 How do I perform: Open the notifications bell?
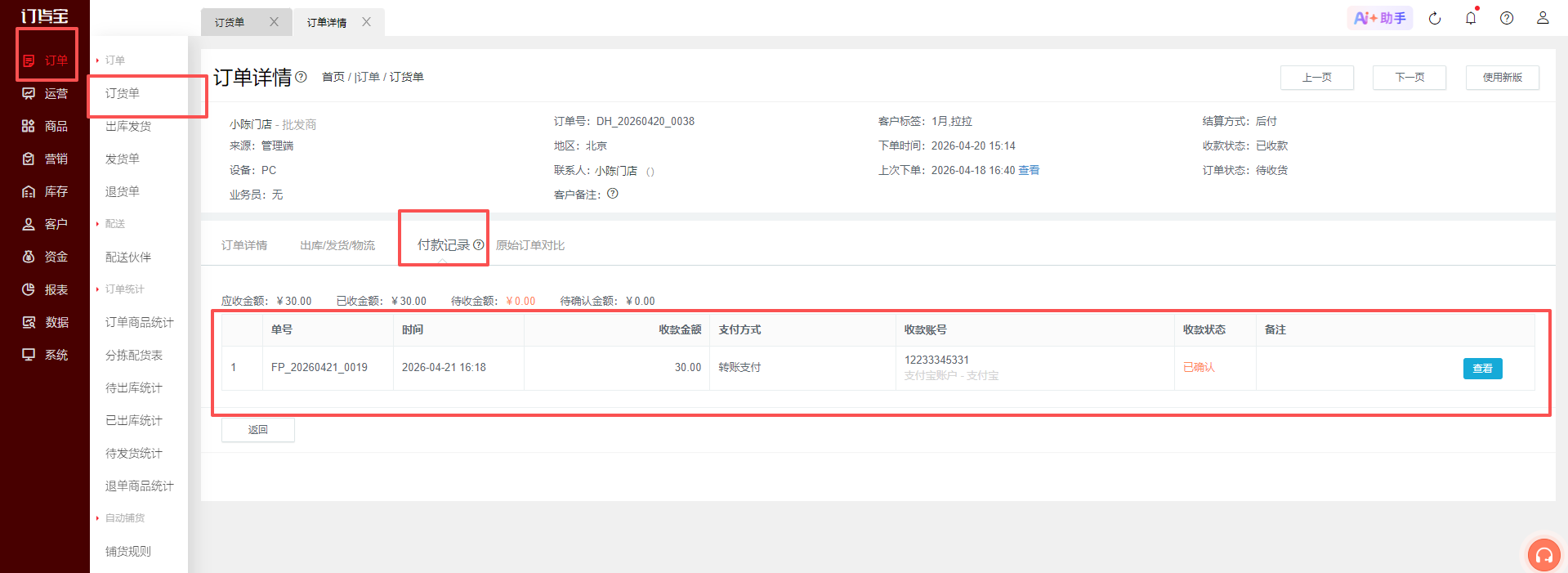point(1471,18)
